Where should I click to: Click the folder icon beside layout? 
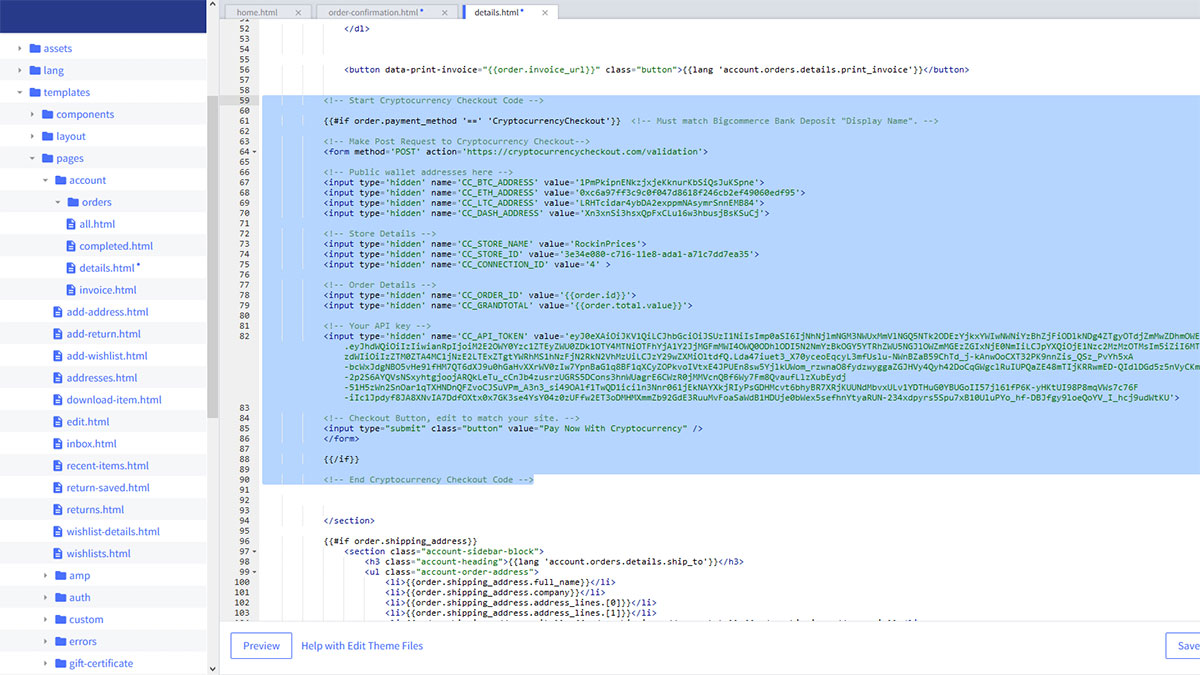(48, 136)
